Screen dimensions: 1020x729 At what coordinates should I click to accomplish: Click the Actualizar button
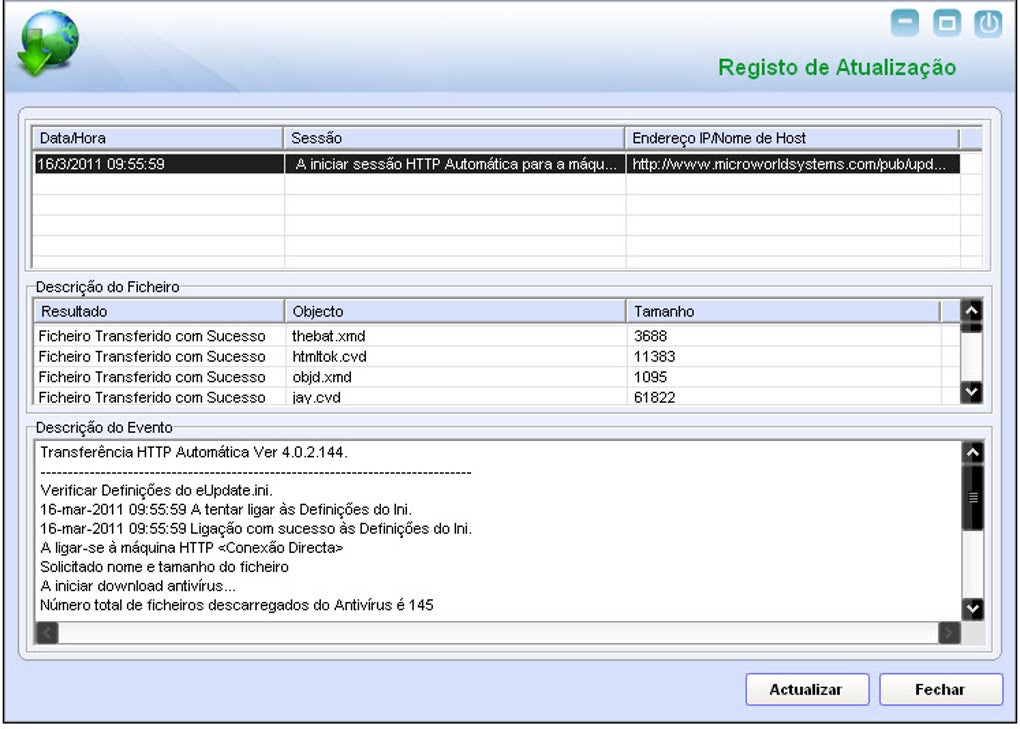click(x=807, y=689)
